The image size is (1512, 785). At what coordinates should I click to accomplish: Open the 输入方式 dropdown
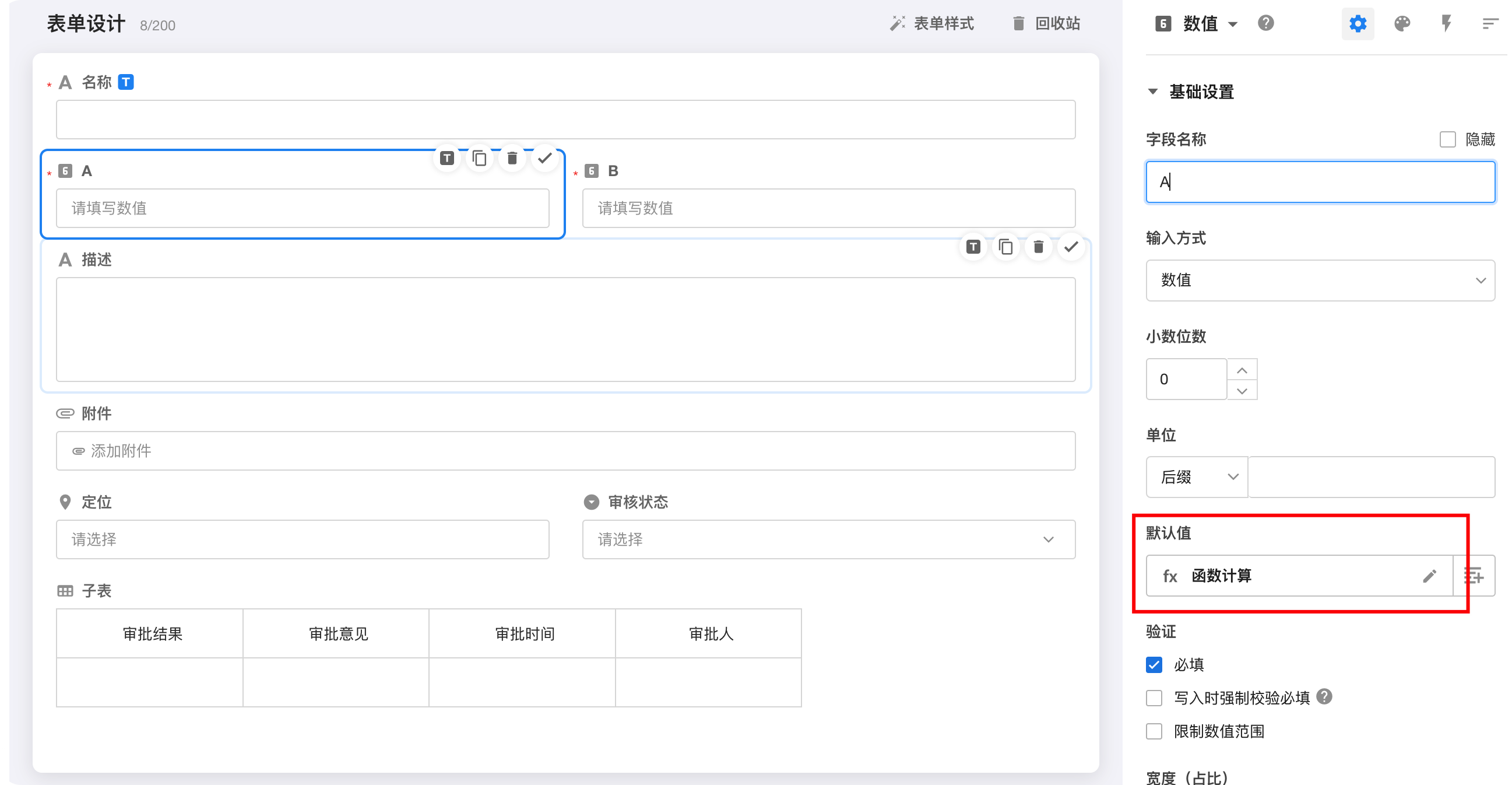(x=1320, y=281)
